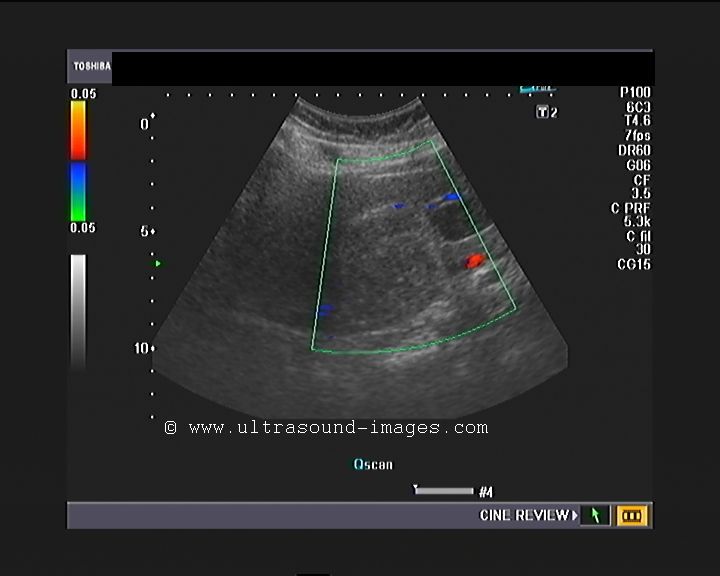Click the ultrasound-images.com watermark text

[x=327, y=428]
